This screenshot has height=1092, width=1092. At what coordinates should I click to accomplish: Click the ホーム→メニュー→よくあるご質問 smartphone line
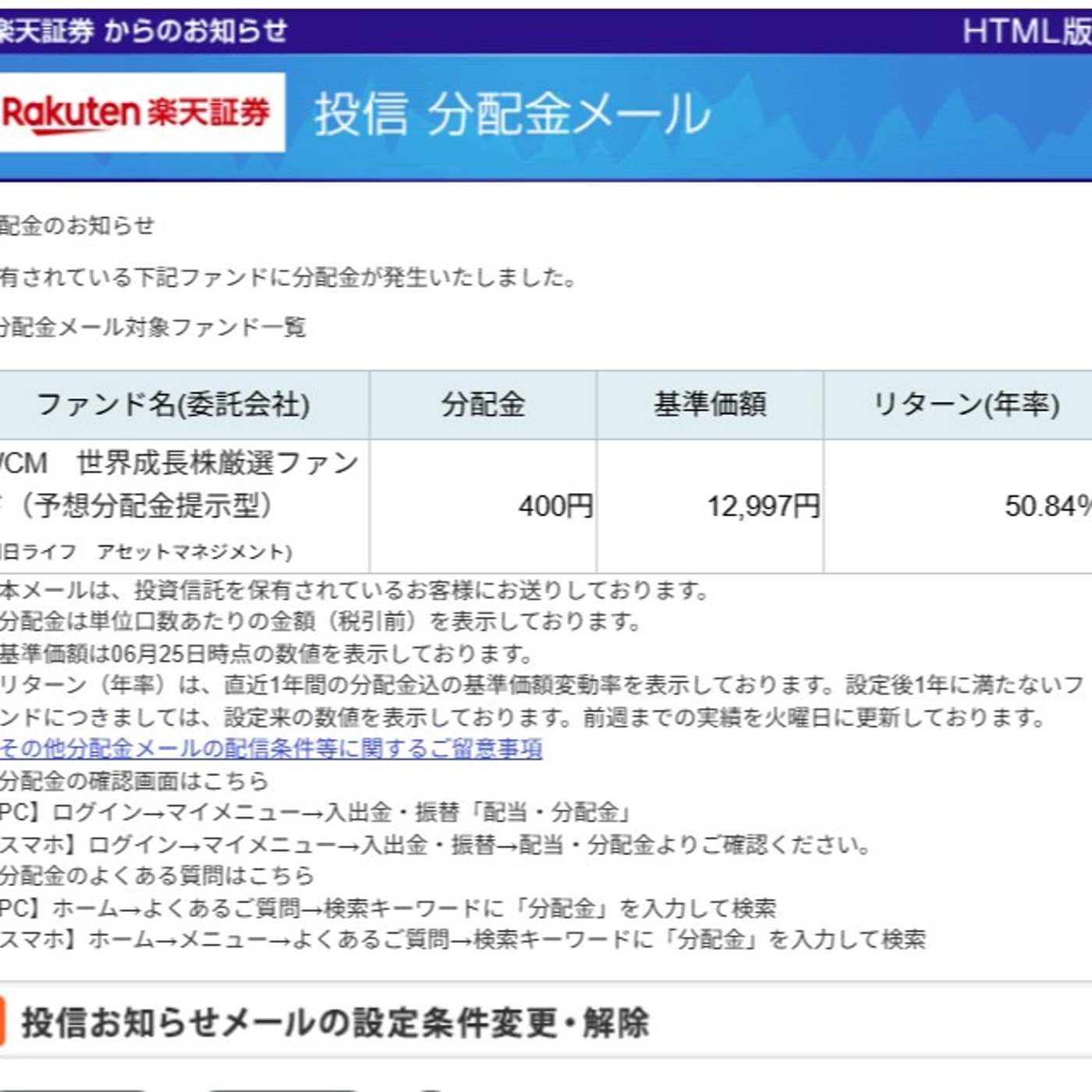pyautogui.click(x=463, y=939)
